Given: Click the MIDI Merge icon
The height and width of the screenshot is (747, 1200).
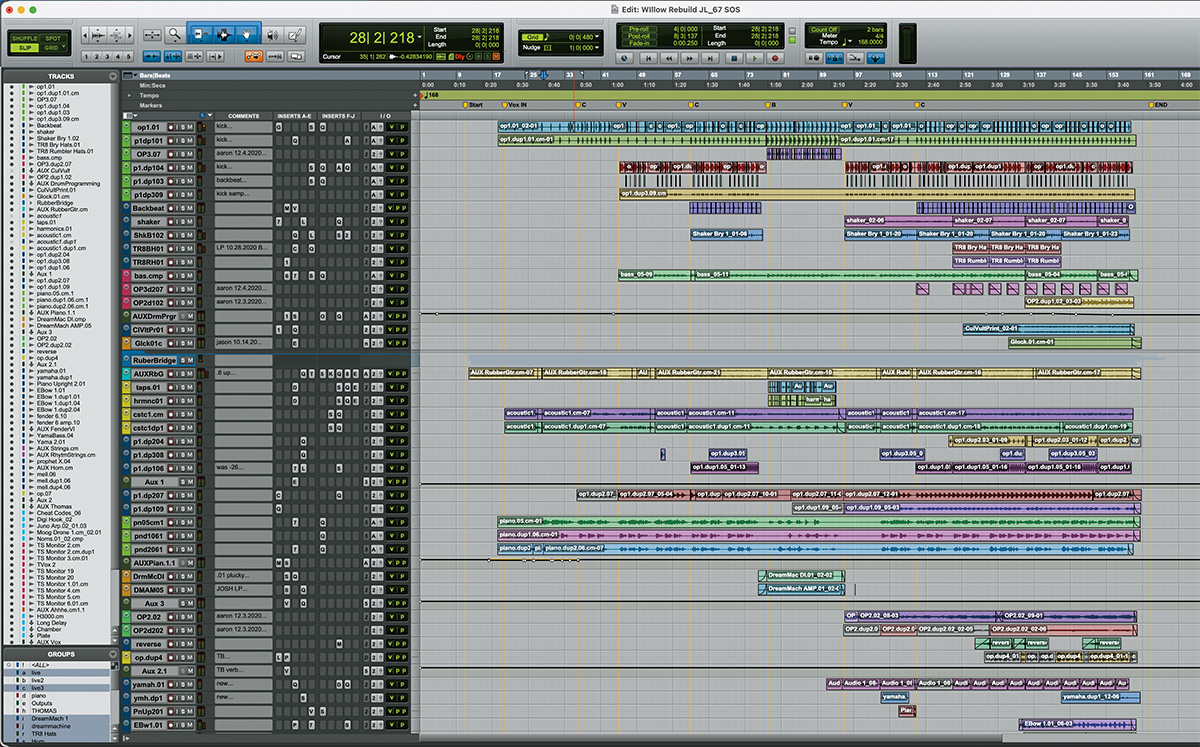Looking at the screenshot, I should pos(855,58).
